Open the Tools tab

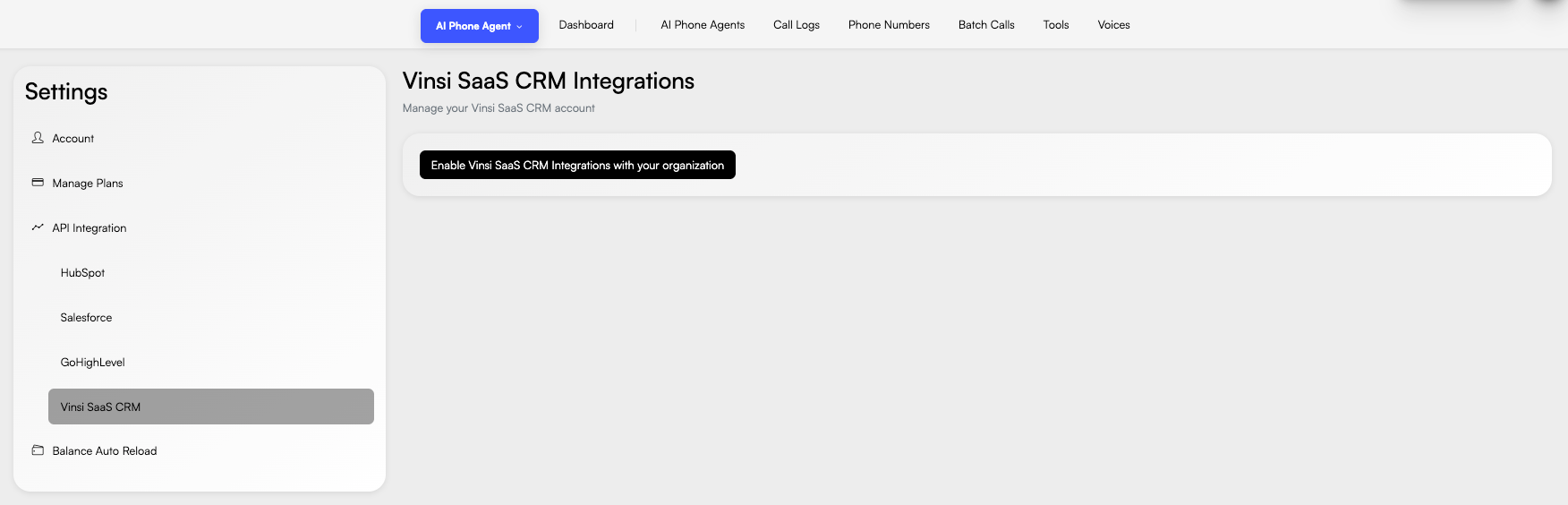1056,25
